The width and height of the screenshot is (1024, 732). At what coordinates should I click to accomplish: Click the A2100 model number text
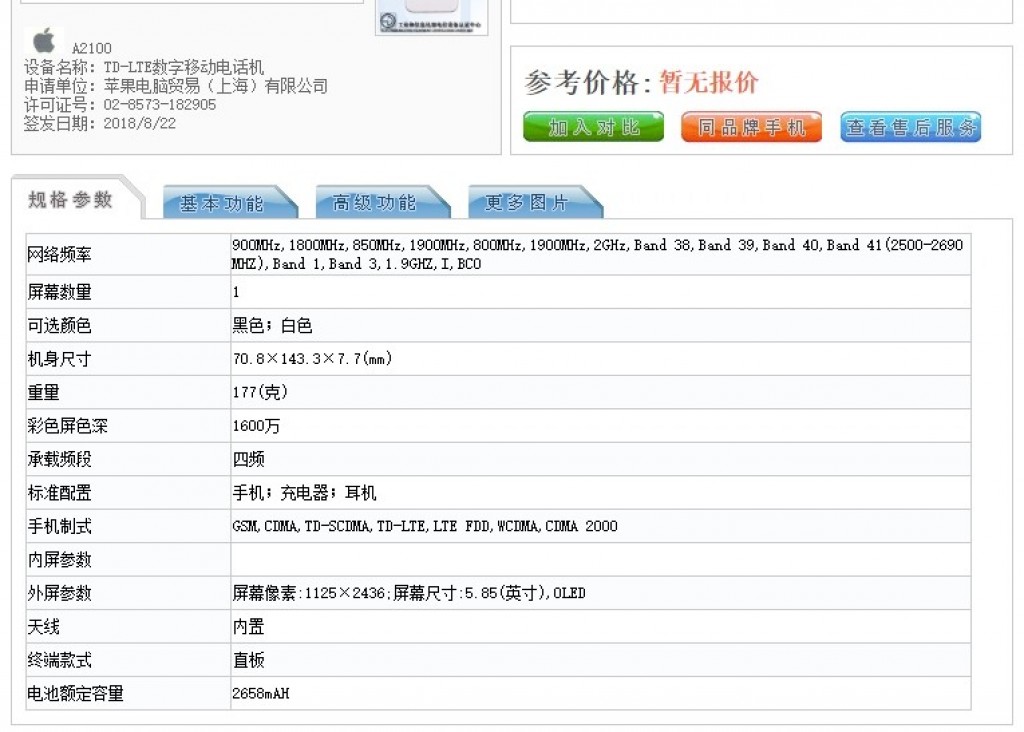pos(92,48)
